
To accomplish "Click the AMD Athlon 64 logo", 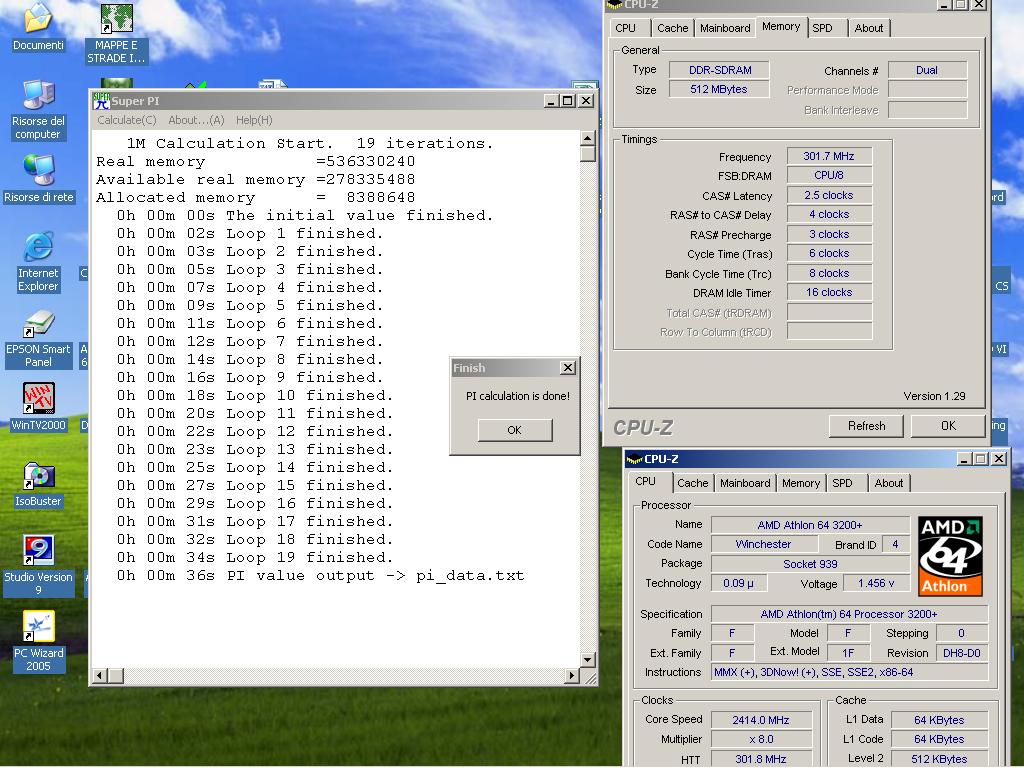I will (x=950, y=556).
